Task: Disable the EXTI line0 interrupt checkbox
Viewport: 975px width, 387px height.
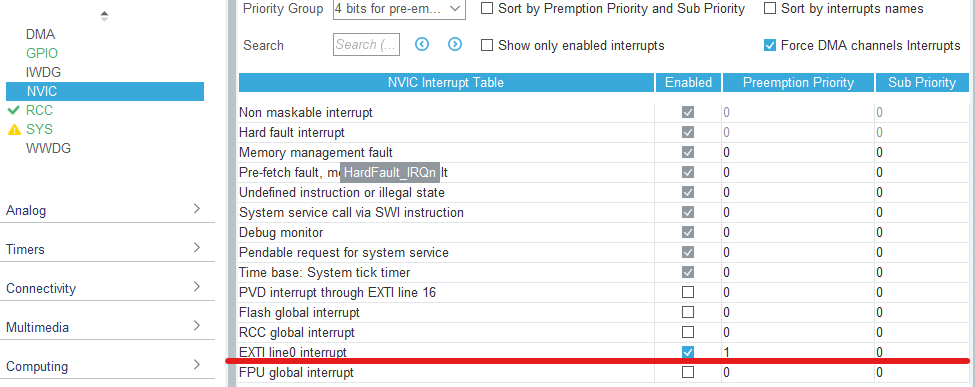Action: click(x=688, y=352)
